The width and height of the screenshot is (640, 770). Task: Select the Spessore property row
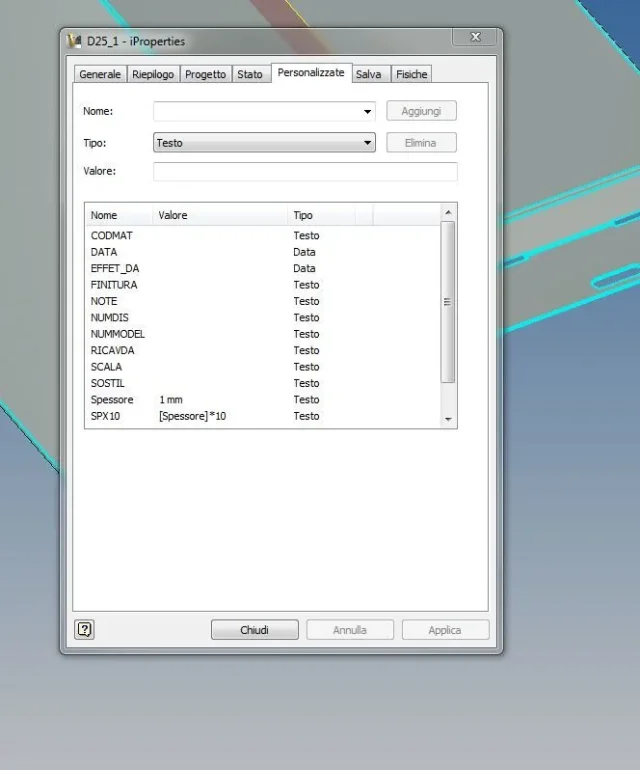(111, 400)
